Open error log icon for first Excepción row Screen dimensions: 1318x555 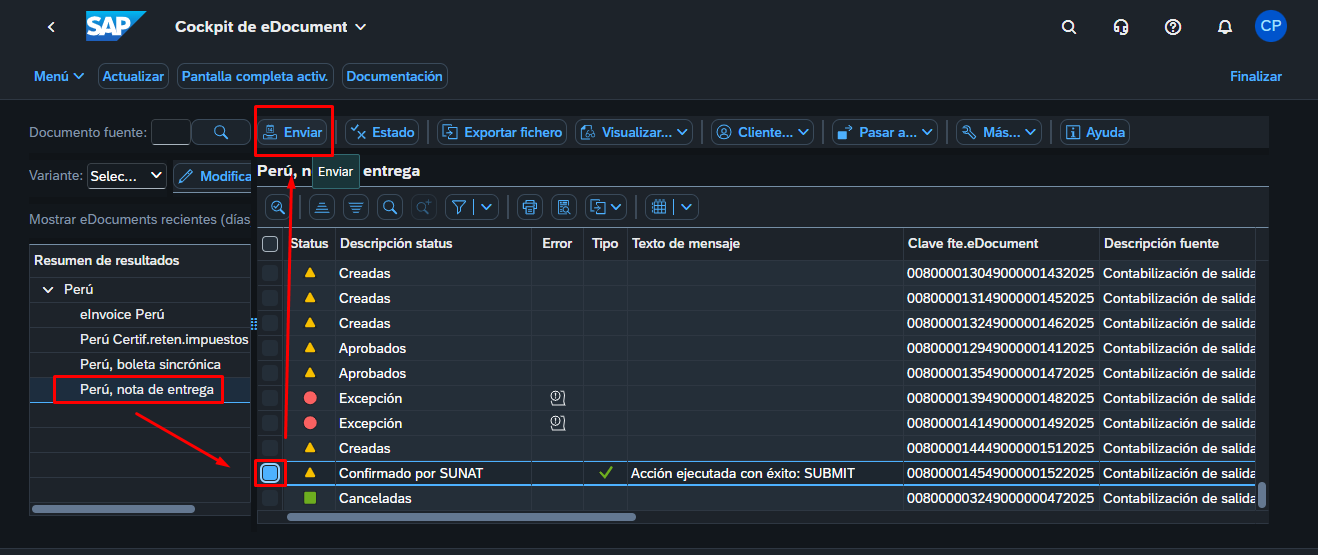pos(557,398)
